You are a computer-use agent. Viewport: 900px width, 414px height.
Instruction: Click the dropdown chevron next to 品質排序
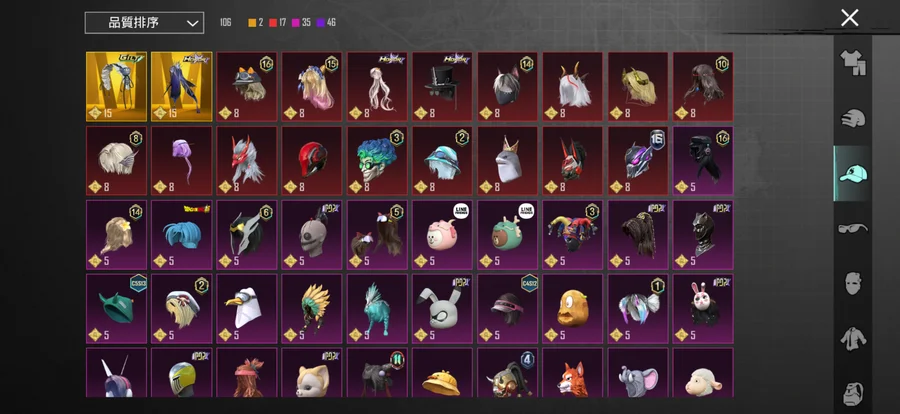pyautogui.click(x=193, y=24)
